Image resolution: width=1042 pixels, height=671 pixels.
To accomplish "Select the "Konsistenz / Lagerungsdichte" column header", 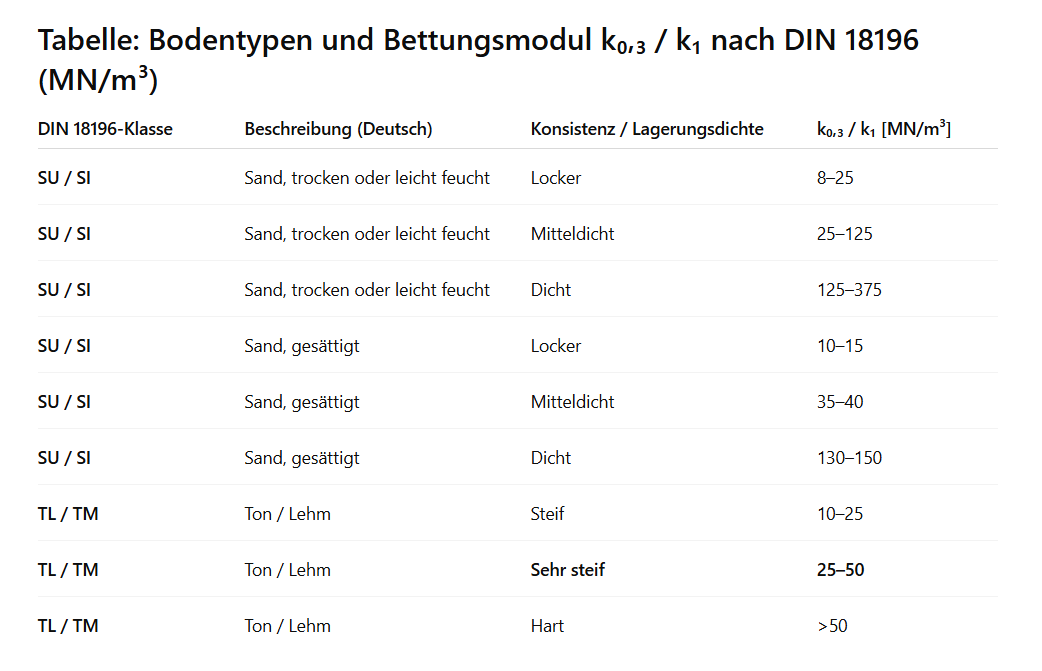I will pos(647,129).
